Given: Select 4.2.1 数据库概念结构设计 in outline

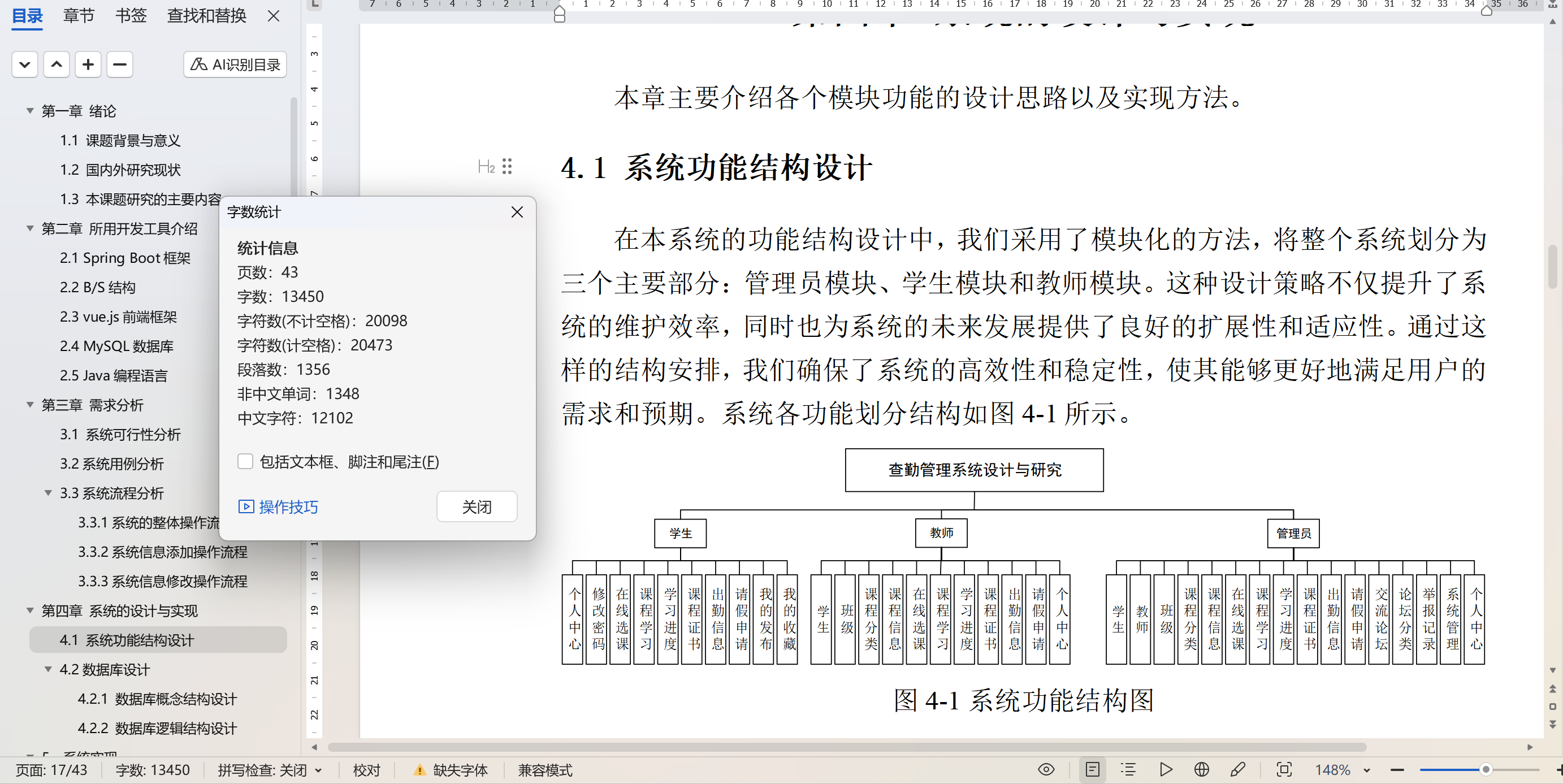Looking at the screenshot, I should tap(157, 699).
